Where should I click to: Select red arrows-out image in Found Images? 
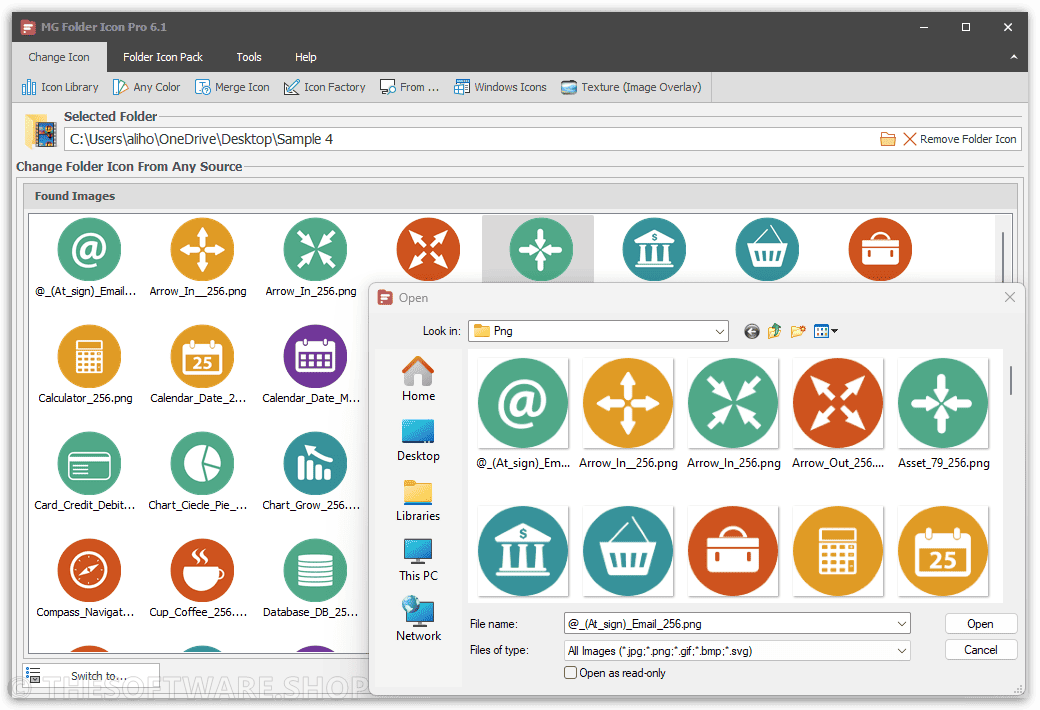click(428, 249)
